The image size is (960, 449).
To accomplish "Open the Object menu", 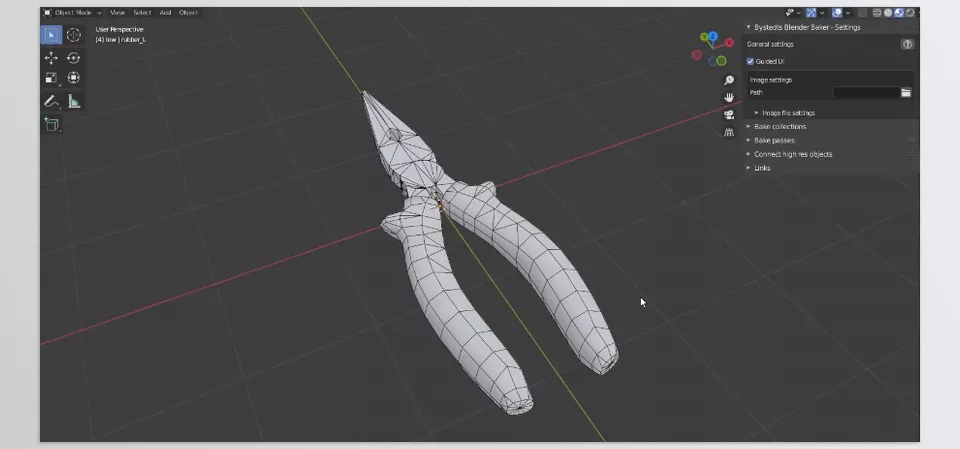I will 189,12.
